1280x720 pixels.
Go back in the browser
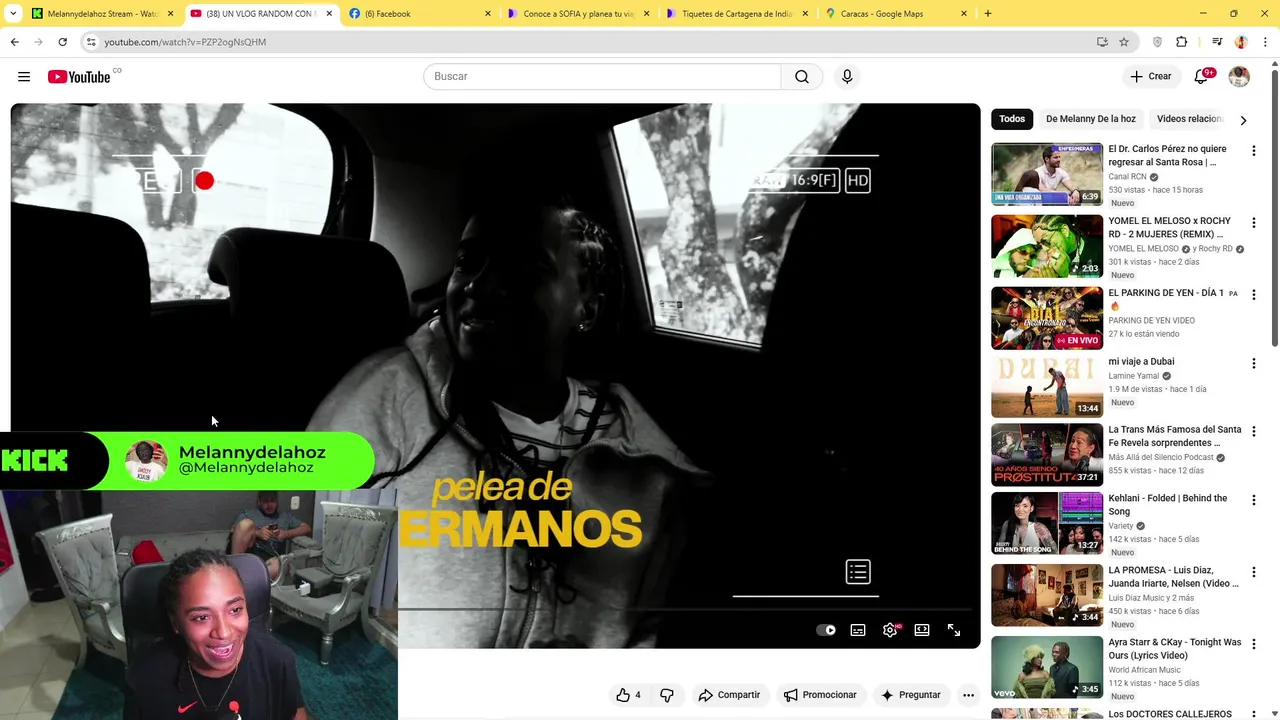tap(14, 42)
